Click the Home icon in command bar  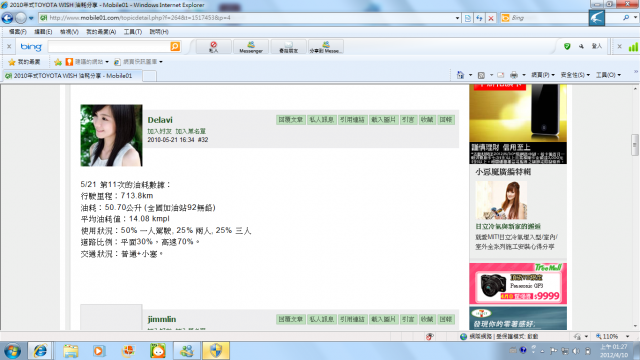(x=460, y=75)
